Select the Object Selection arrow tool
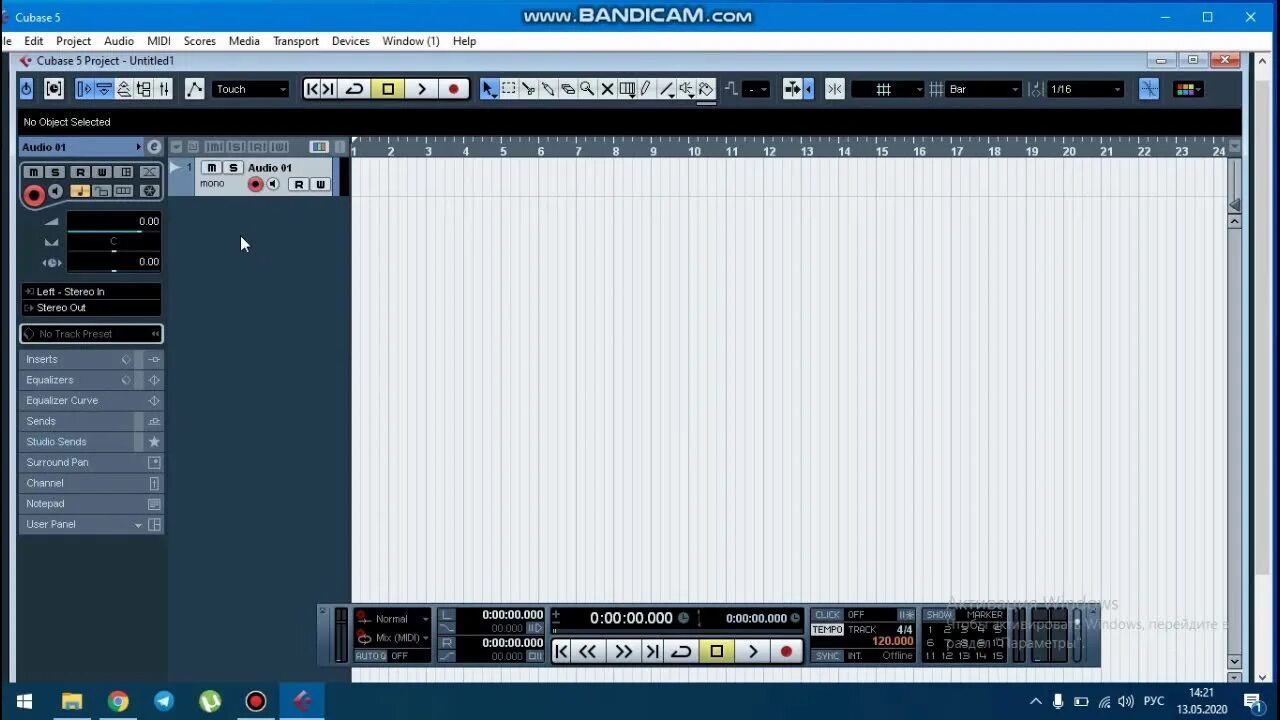 click(x=488, y=89)
